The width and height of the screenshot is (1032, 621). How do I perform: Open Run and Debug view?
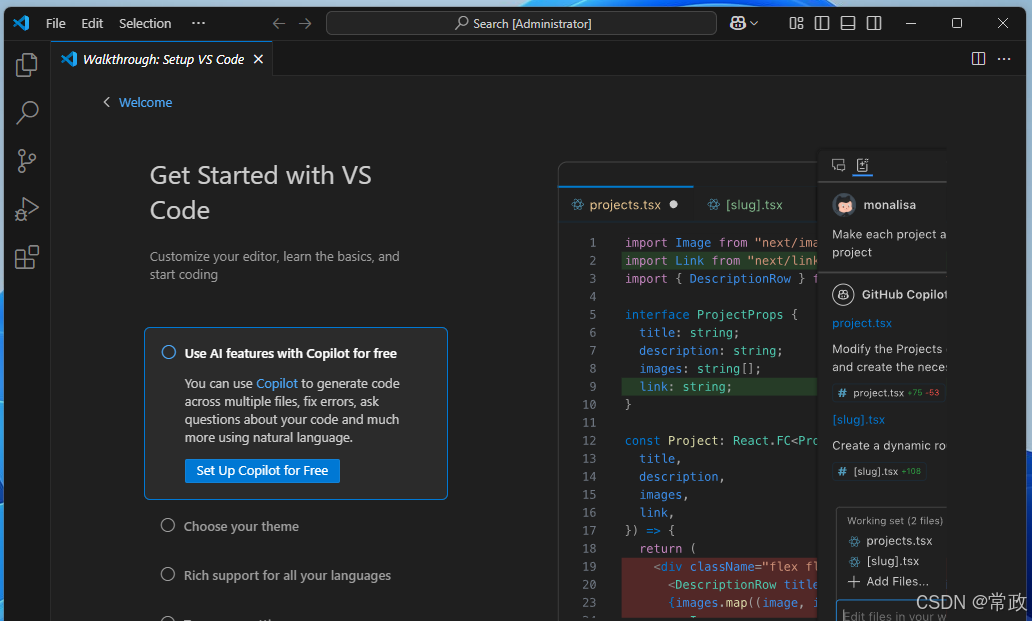tap(26, 209)
